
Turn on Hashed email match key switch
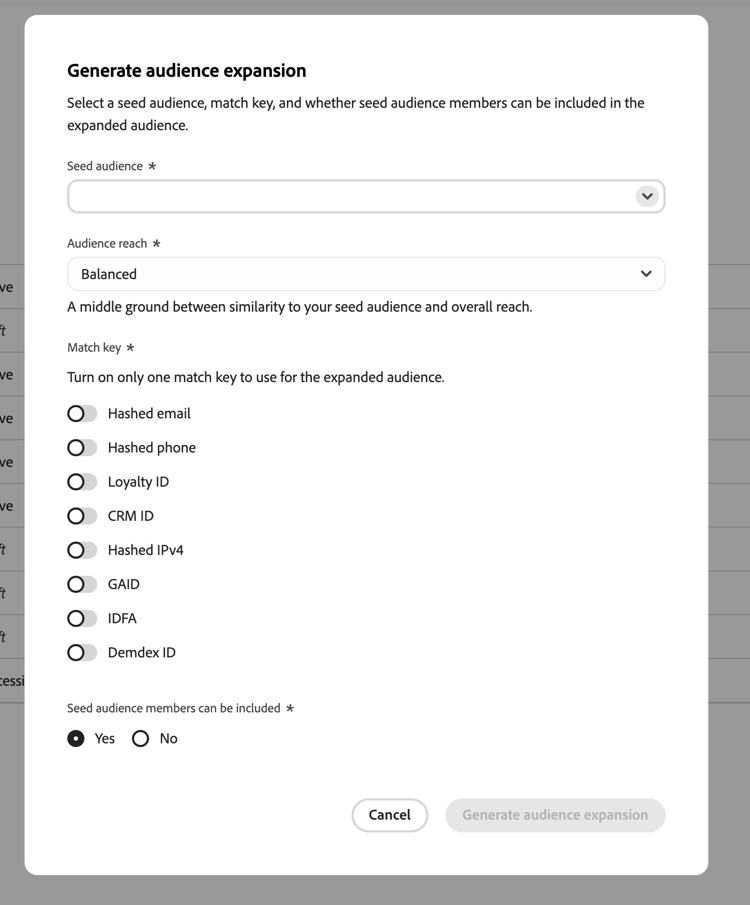coord(82,413)
